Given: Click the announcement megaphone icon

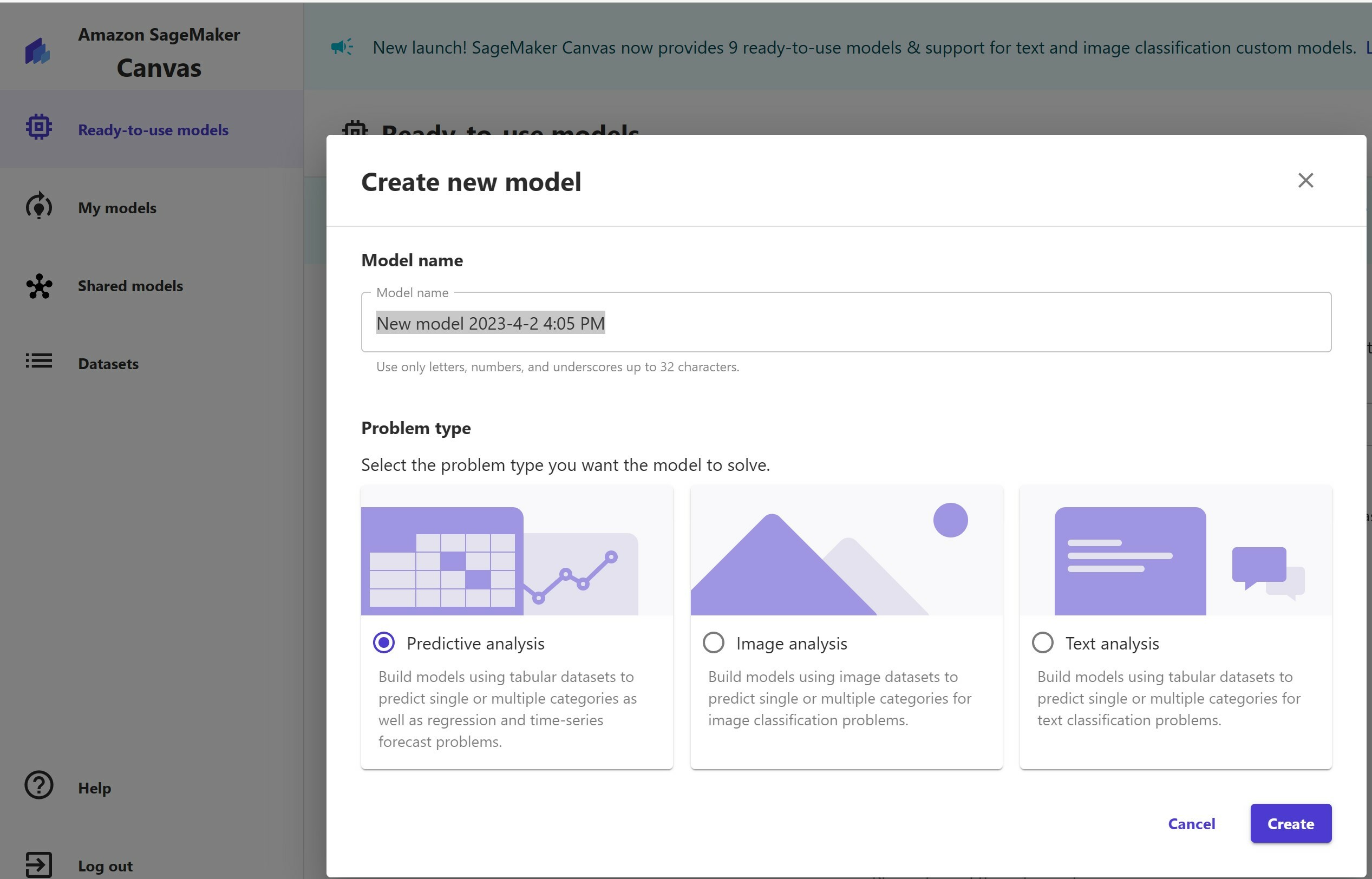Looking at the screenshot, I should click(x=342, y=47).
